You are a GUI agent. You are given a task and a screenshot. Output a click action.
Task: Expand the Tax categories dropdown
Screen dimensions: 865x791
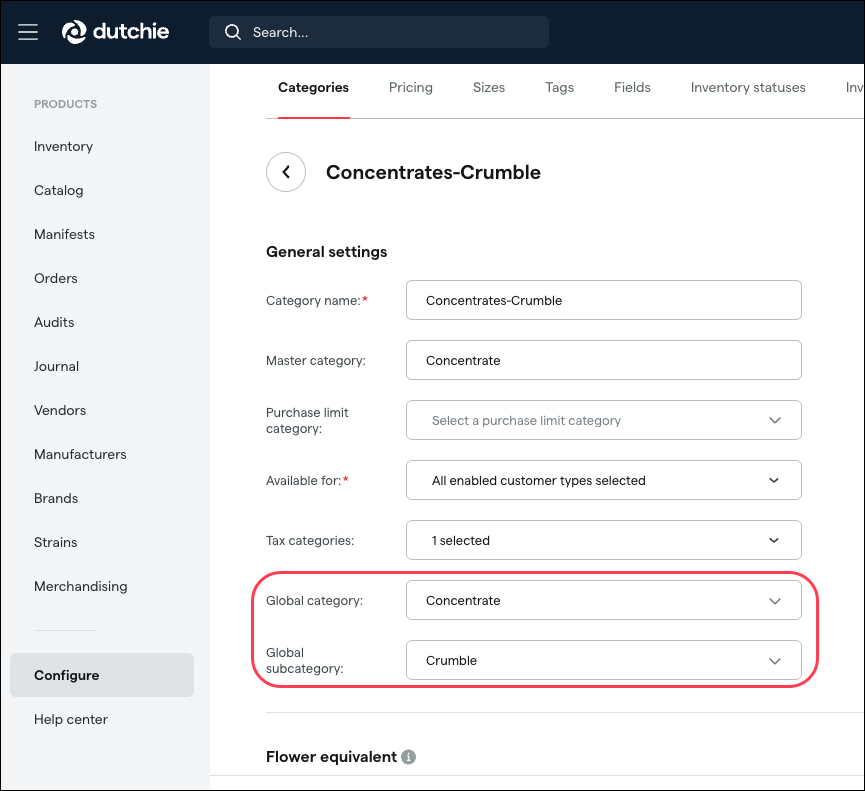[x=603, y=540]
